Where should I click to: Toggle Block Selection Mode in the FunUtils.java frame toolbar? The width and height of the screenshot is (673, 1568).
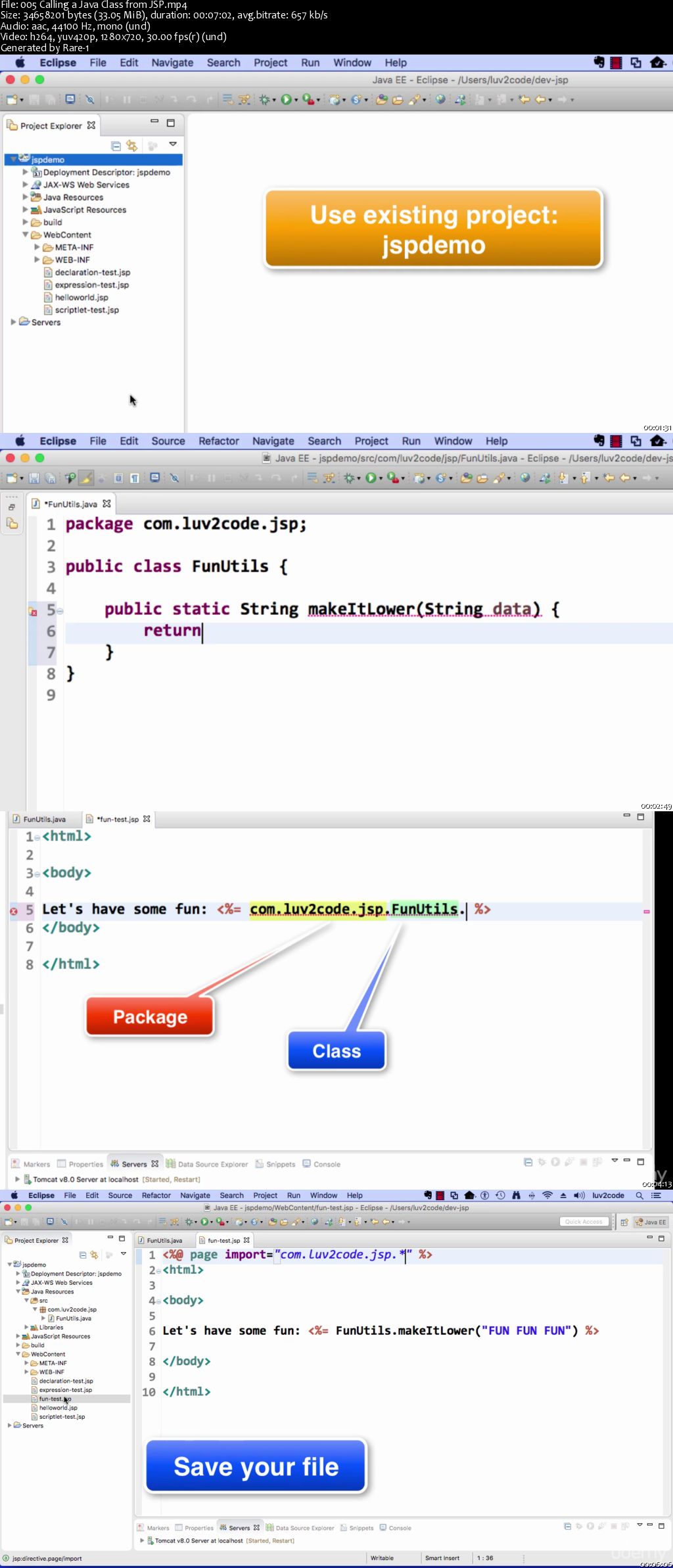point(118,478)
